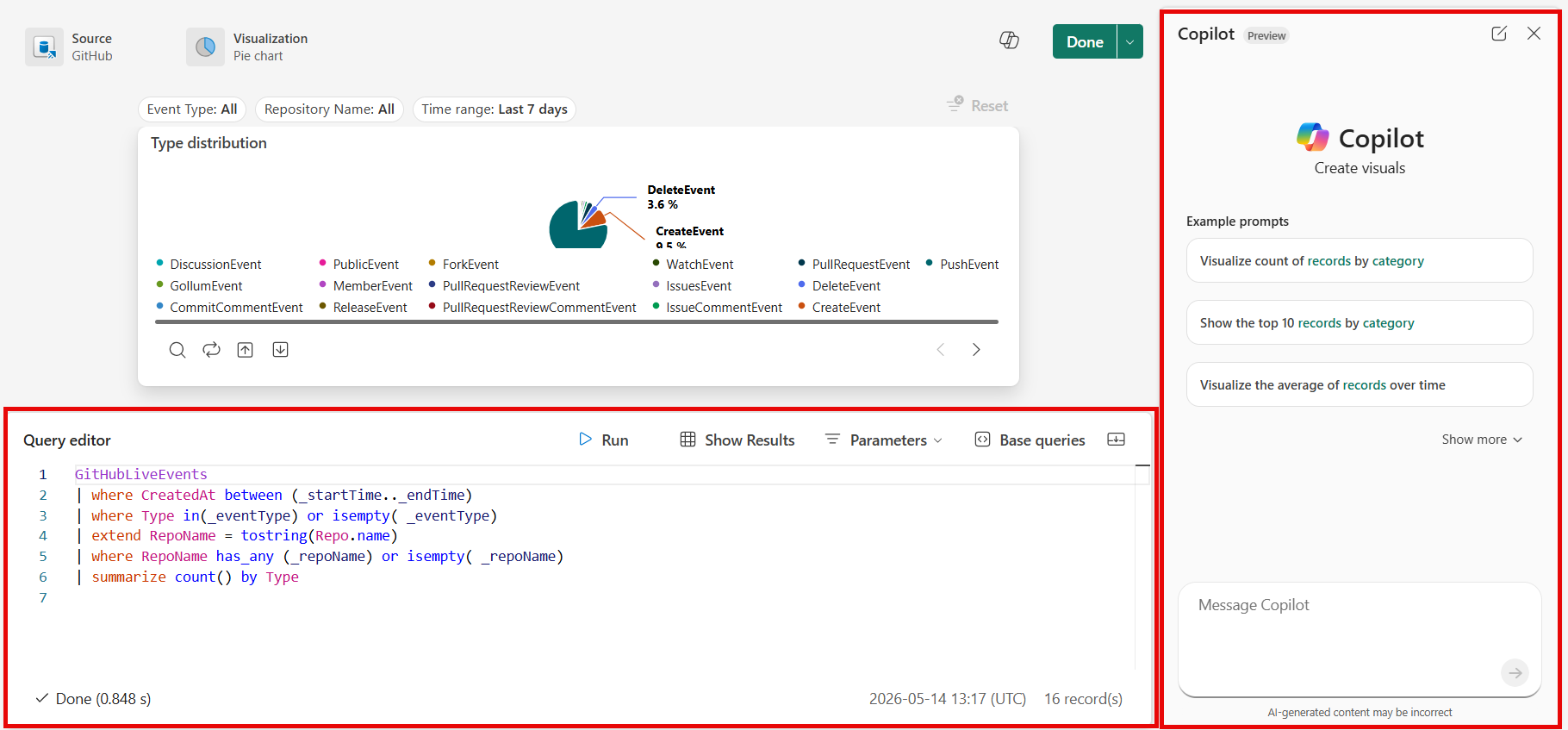The image size is (1568, 730).
Task: Go to next legend page arrow
Action: [976, 350]
